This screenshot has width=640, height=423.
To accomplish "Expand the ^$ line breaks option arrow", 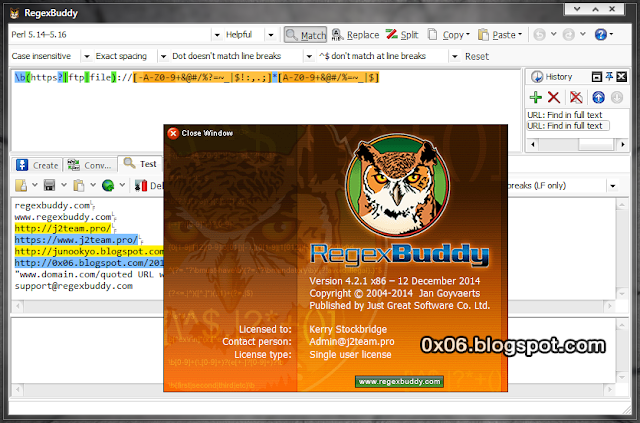I will (454, 56).
